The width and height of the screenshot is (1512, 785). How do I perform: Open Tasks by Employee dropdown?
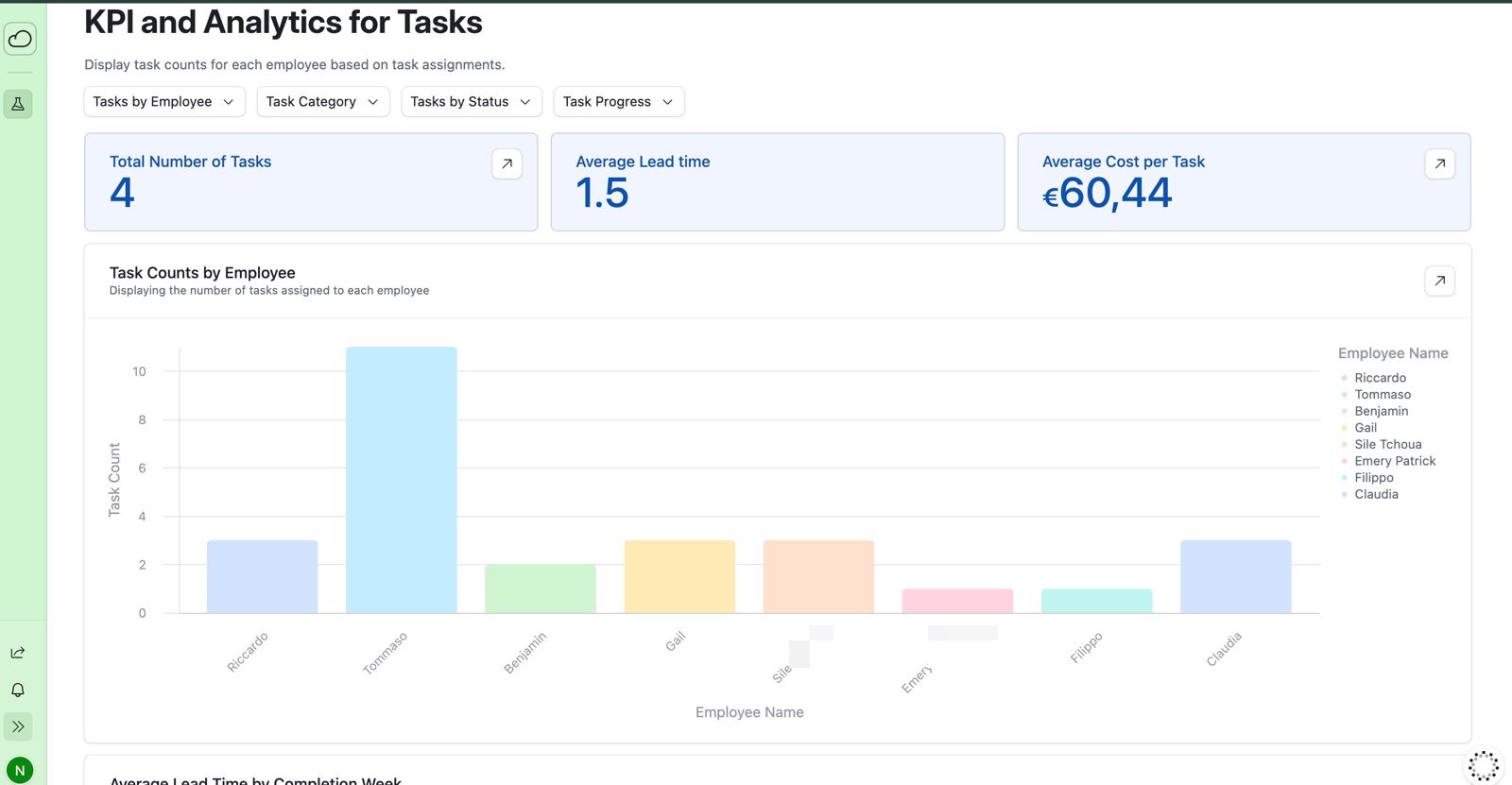[164, 102]
